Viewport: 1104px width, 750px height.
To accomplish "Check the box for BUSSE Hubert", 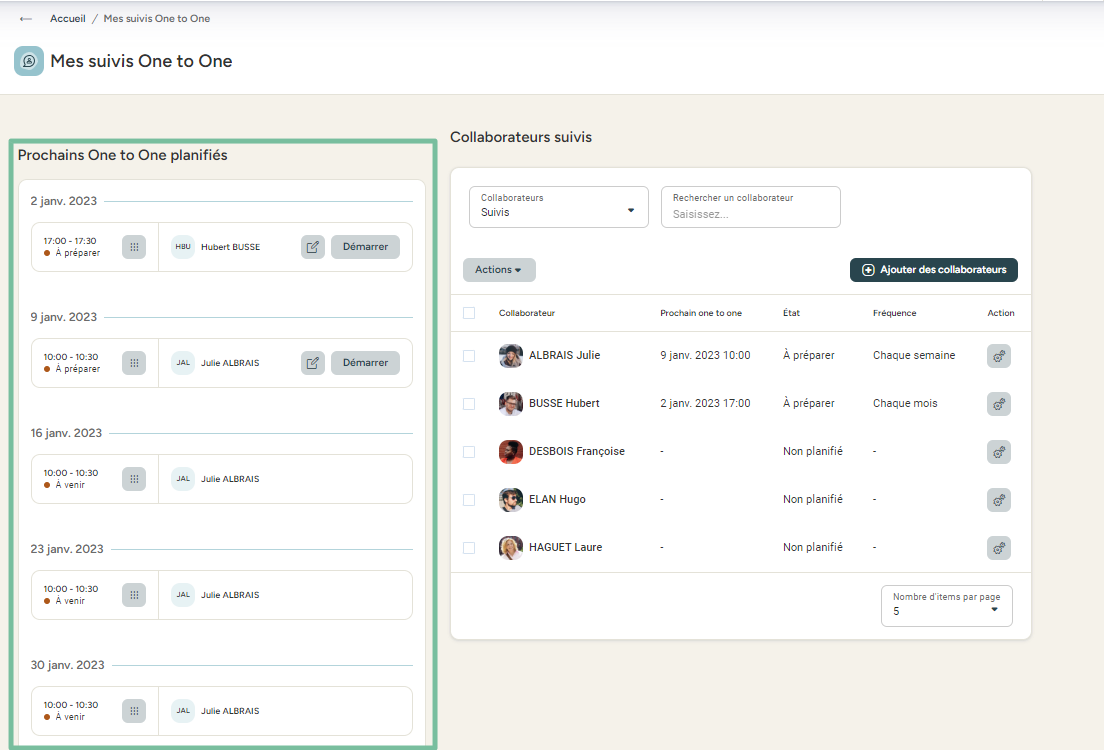I will pyautogui.click(x=469, y=404).
